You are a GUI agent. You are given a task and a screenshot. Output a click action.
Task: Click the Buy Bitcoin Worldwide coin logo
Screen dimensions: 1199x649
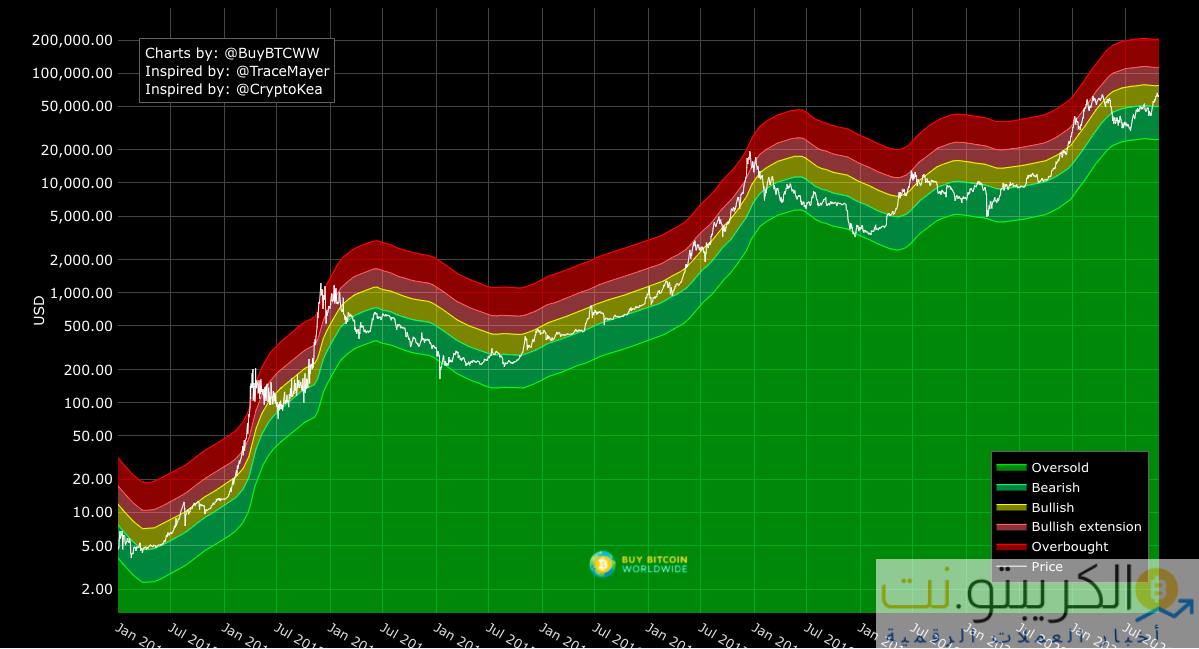coord(602,565)
